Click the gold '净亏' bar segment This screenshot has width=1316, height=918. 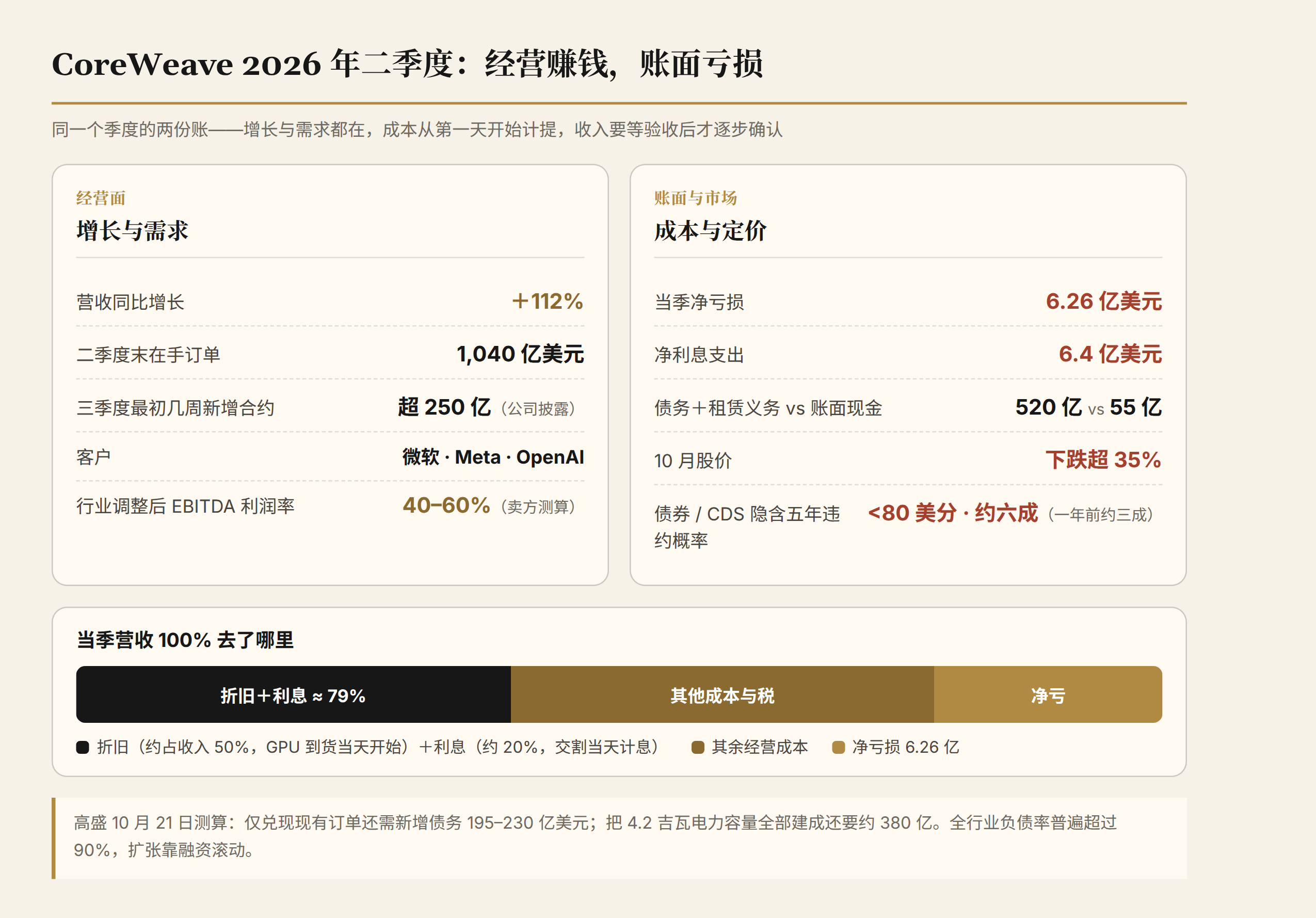(1048, 694)
